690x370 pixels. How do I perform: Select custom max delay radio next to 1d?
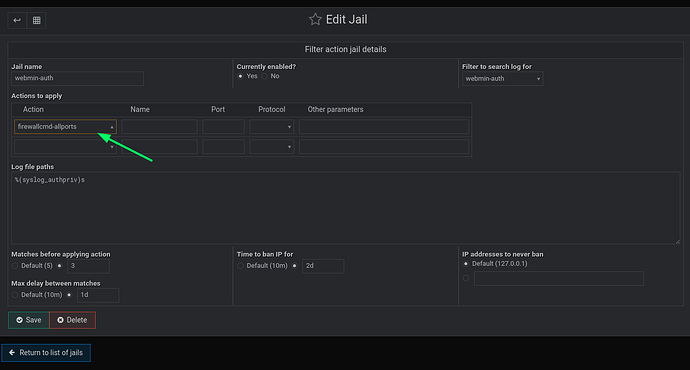coord(69,295)
